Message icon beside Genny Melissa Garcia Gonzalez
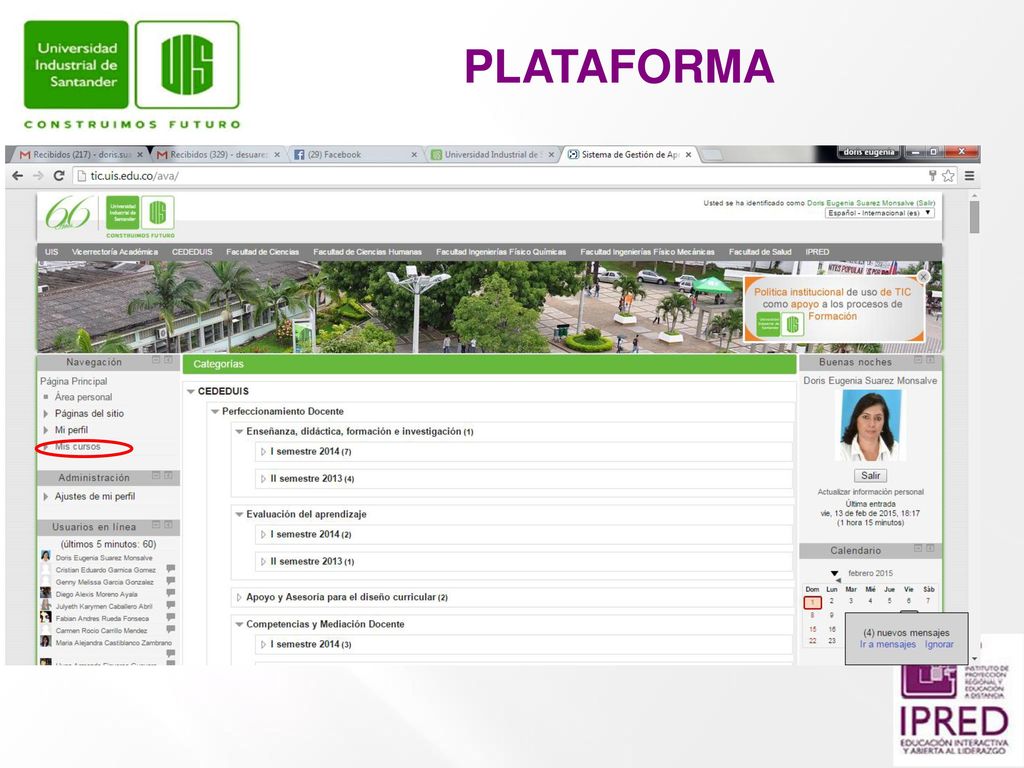1024x768 pixels. coord(170,581)
